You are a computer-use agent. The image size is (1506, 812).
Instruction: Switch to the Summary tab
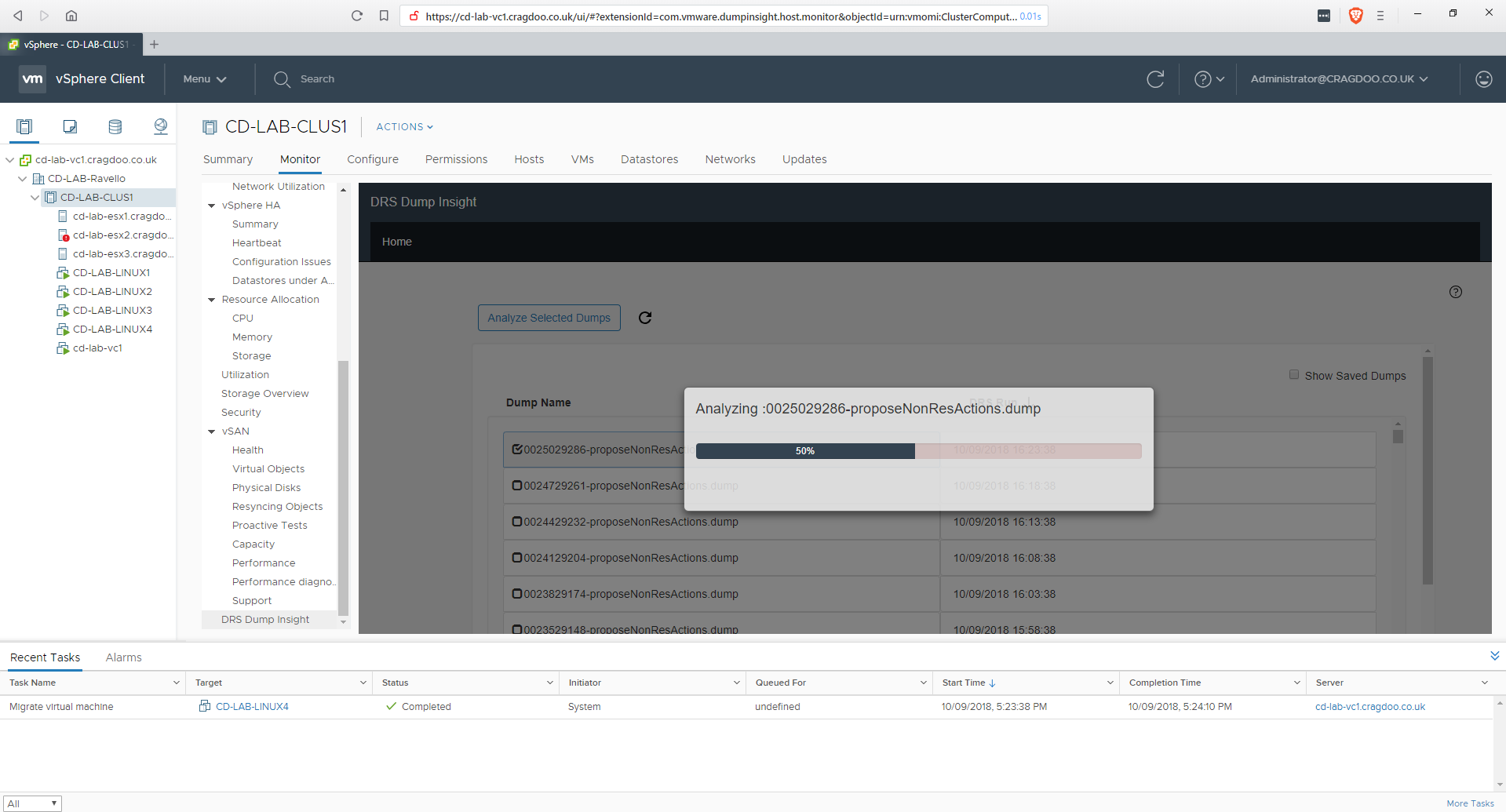click(x=228, y=159)
